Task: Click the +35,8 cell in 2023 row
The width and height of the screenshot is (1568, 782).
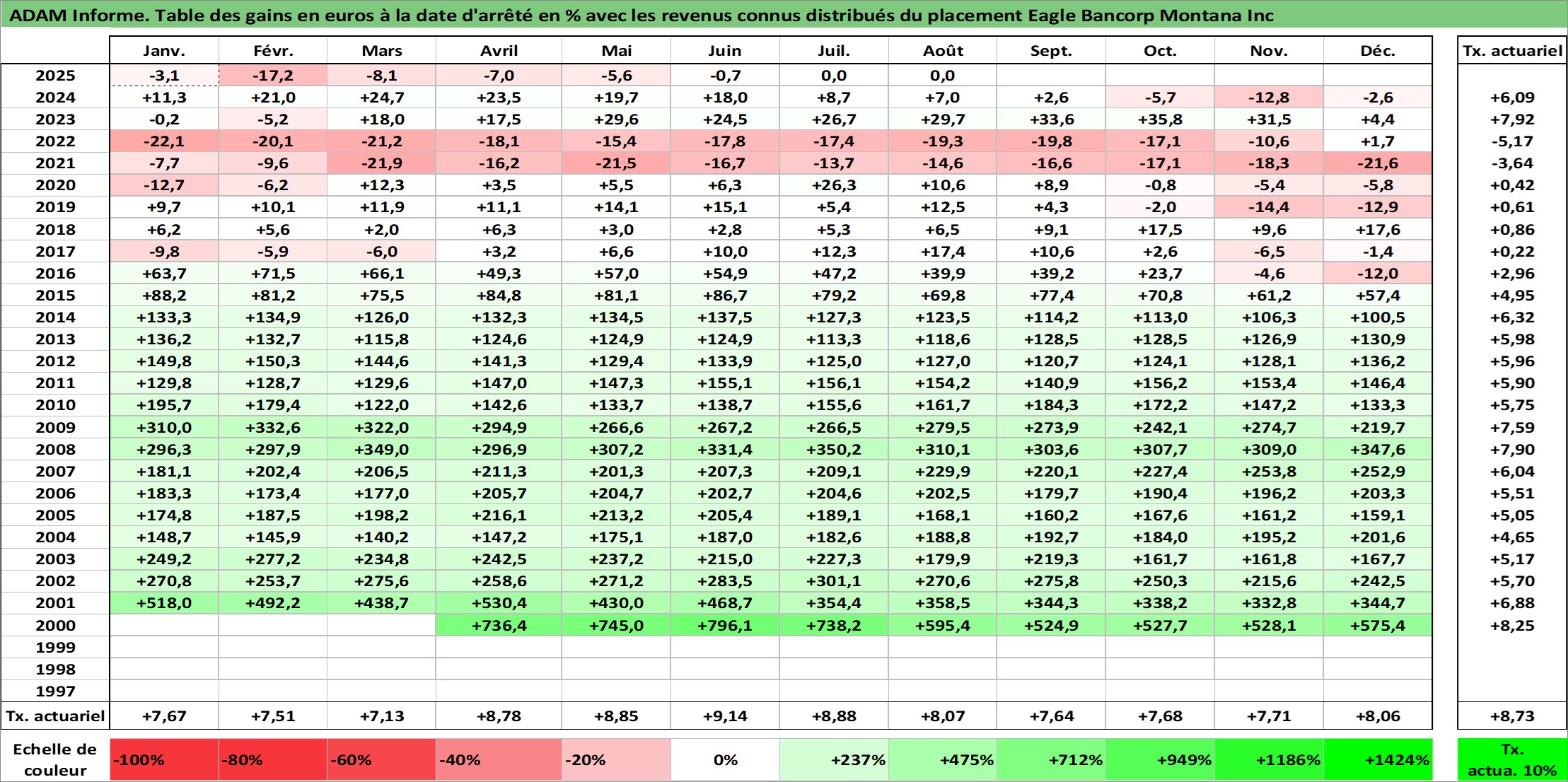Action: [x=1160, y=119]
